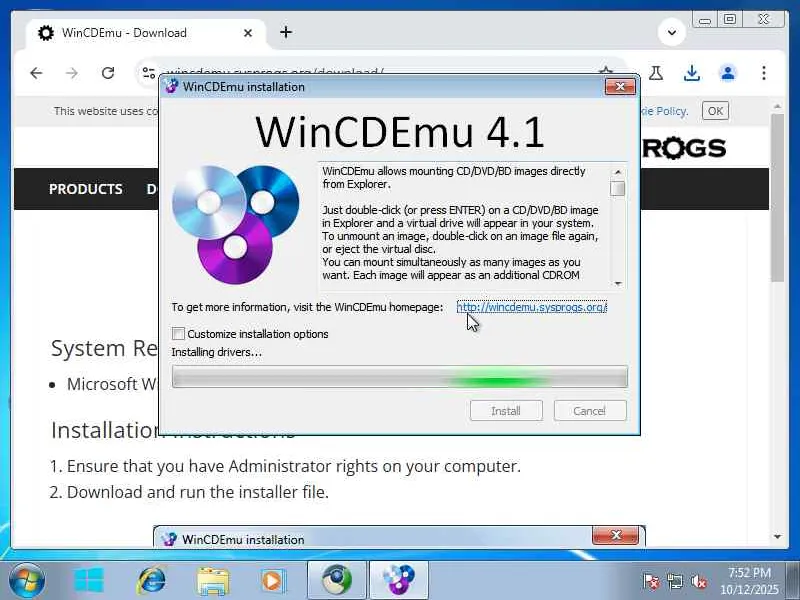800x600 pixels.
Task: Open the Action Center flag tray icon
Action: coord(652,582)
